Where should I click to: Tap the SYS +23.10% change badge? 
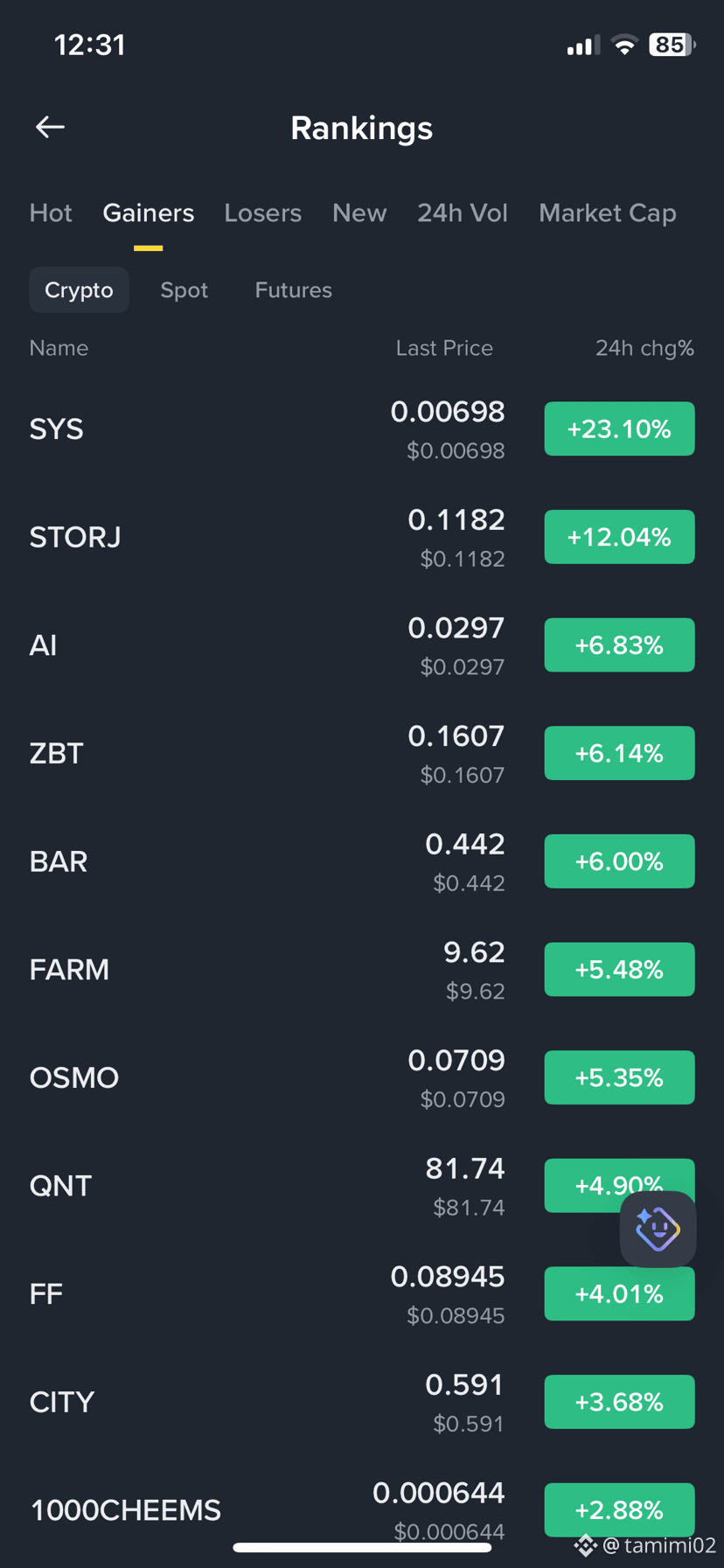pos(619,429)
